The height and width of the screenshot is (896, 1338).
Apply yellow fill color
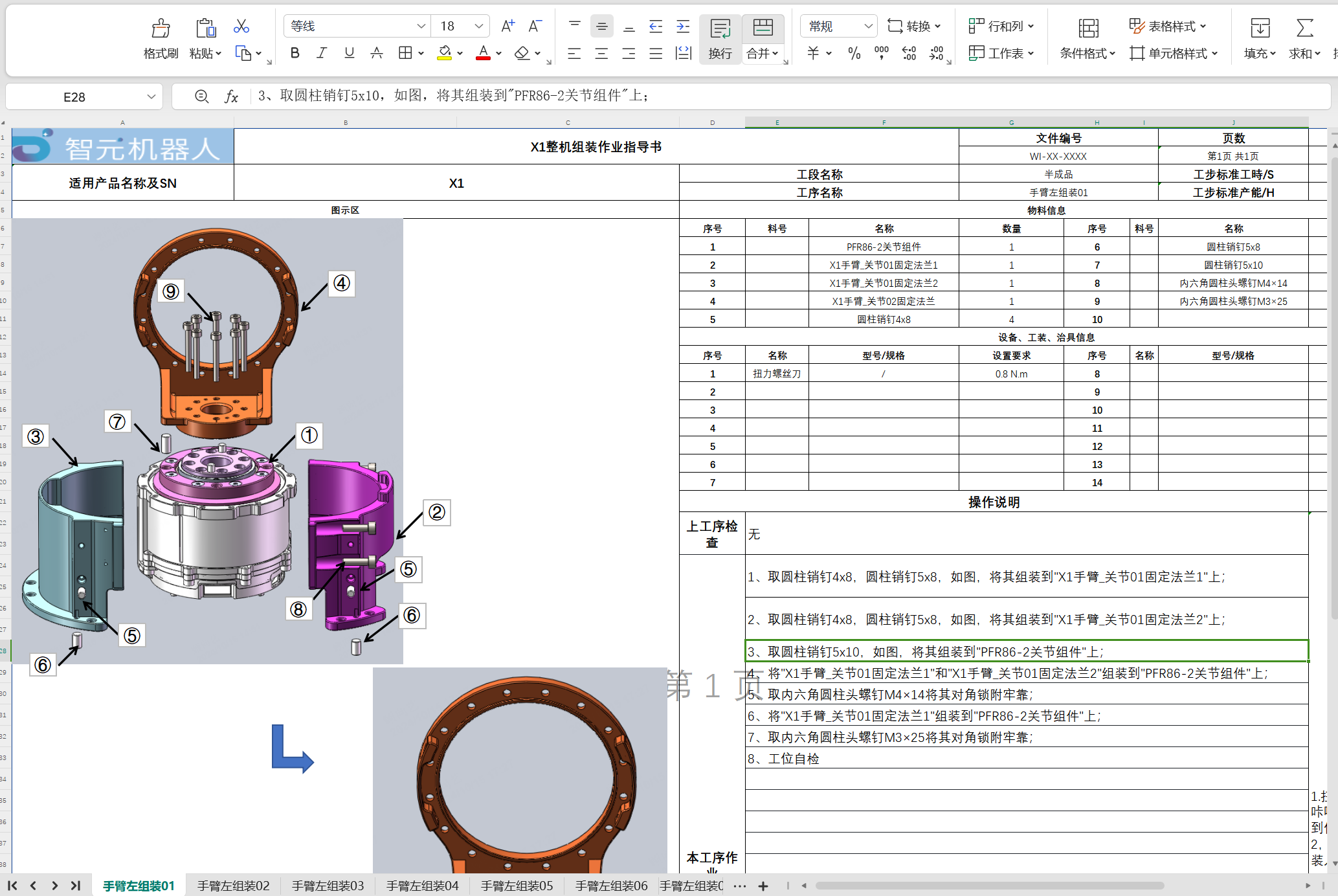click(x=444, y=53)
